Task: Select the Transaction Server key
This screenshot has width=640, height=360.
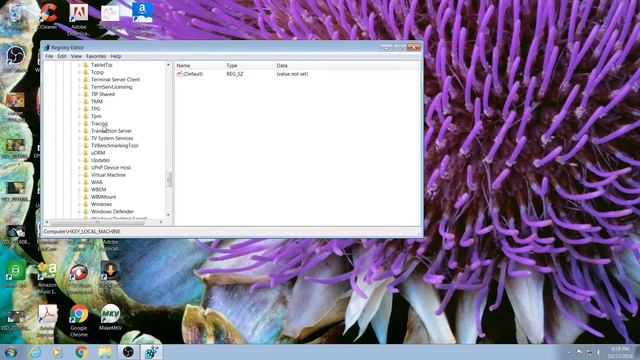Action: point(111,131)
